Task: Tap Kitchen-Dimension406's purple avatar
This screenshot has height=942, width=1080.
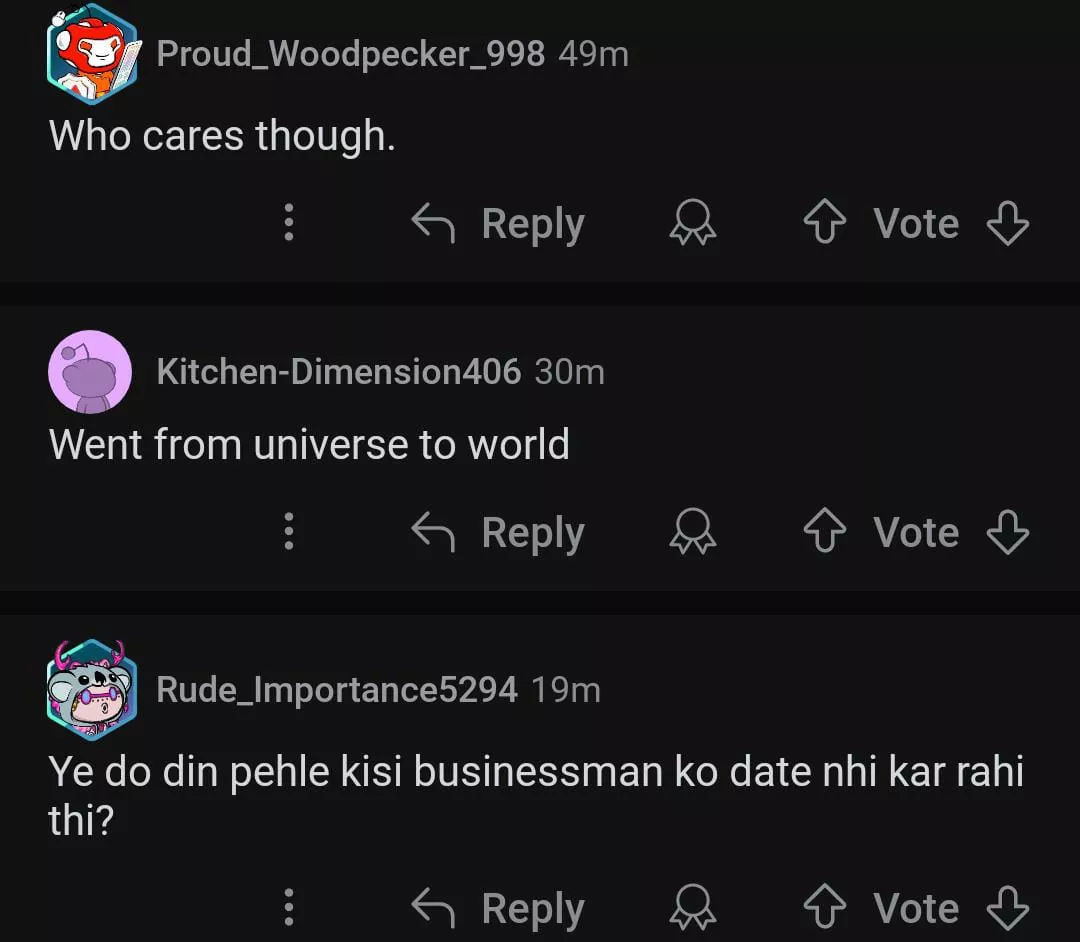Action: click(x=90, y=372)
